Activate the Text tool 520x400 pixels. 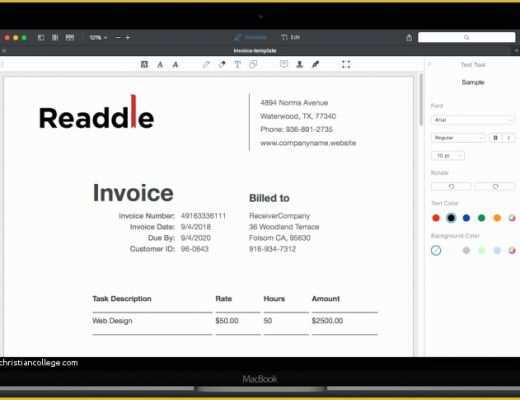(237, 64)
